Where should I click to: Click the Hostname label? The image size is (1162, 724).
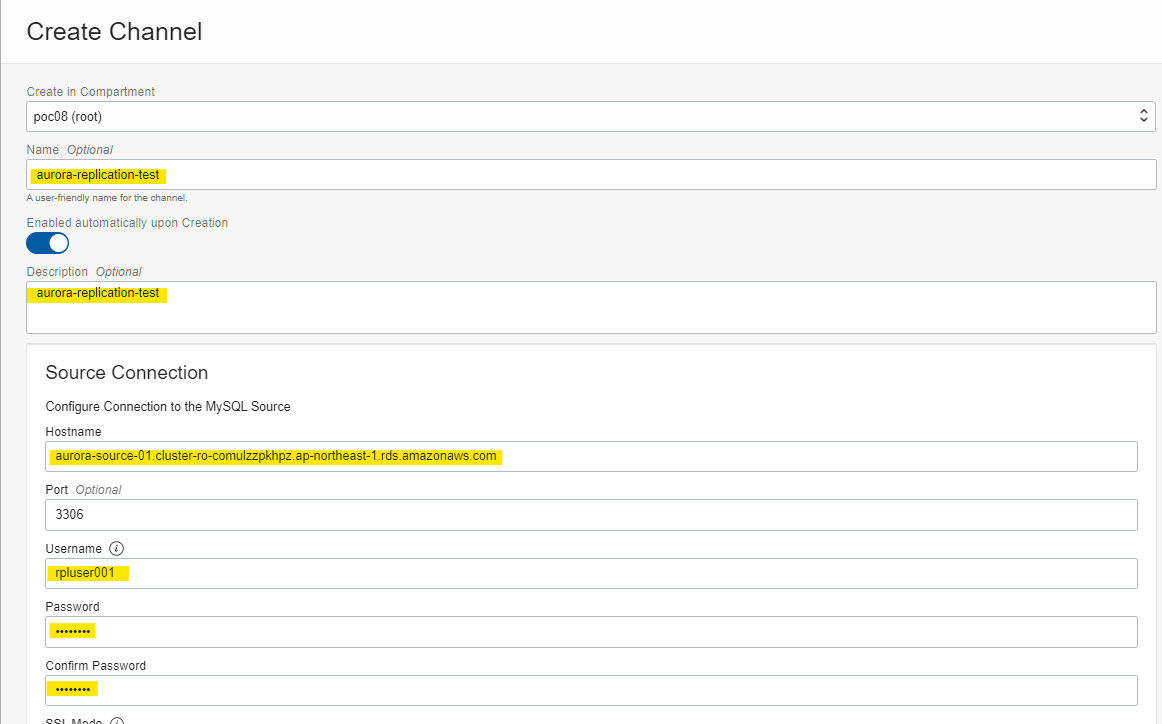(x=73, y=432)
